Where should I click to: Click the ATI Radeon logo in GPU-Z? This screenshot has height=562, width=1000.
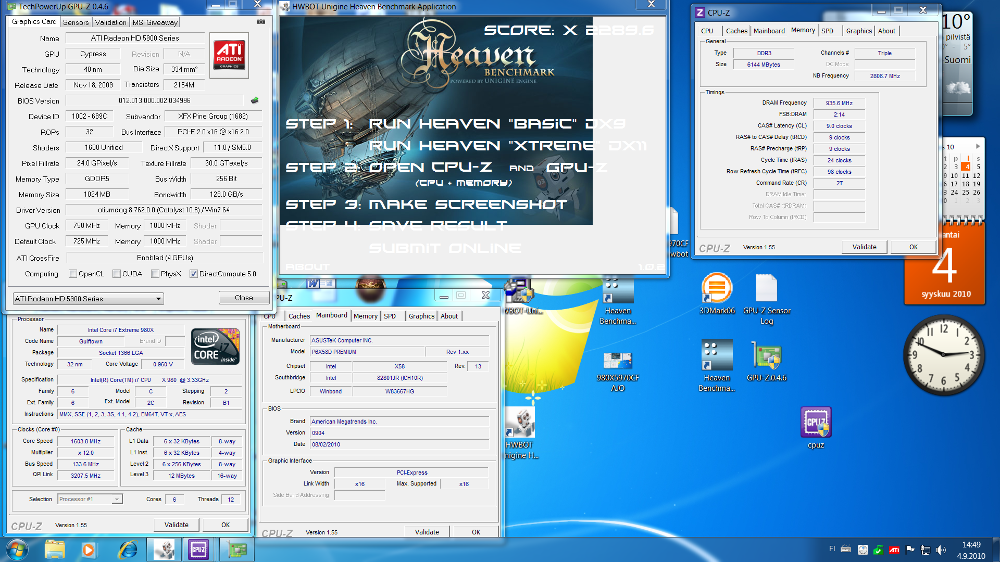coord(229,55)
